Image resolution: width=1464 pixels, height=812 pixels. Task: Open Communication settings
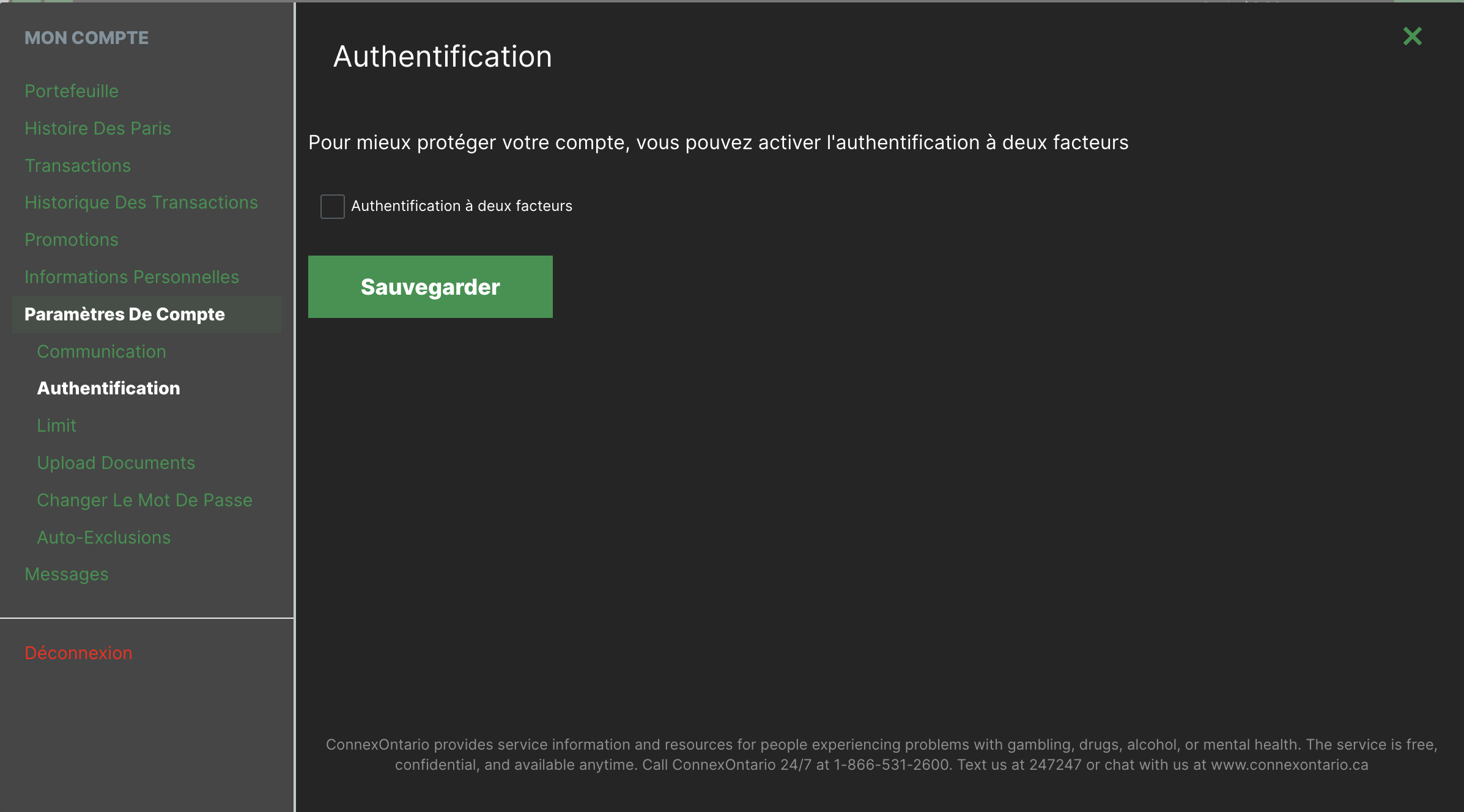102,351
